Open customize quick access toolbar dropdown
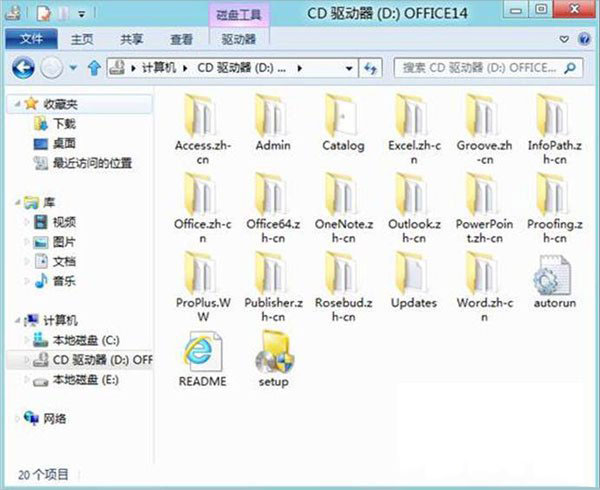The height and width of the screenshot is (490, 600). click(82, 14)
